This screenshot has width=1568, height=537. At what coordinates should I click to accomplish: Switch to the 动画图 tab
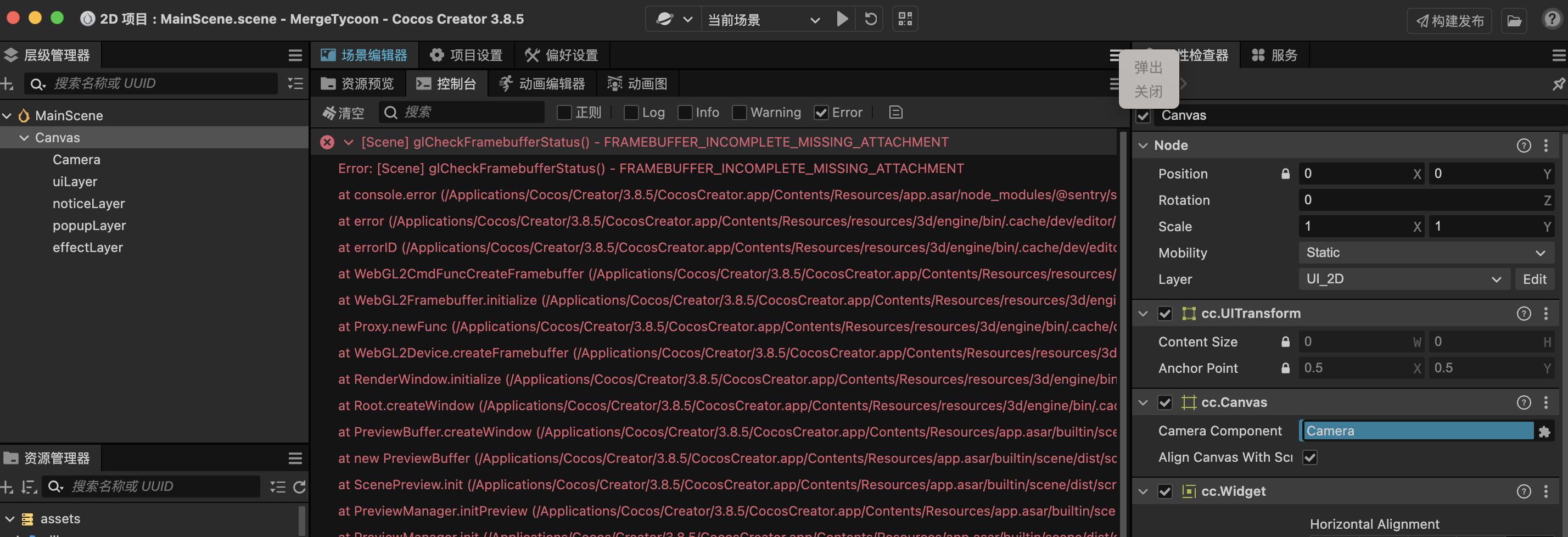637,83
